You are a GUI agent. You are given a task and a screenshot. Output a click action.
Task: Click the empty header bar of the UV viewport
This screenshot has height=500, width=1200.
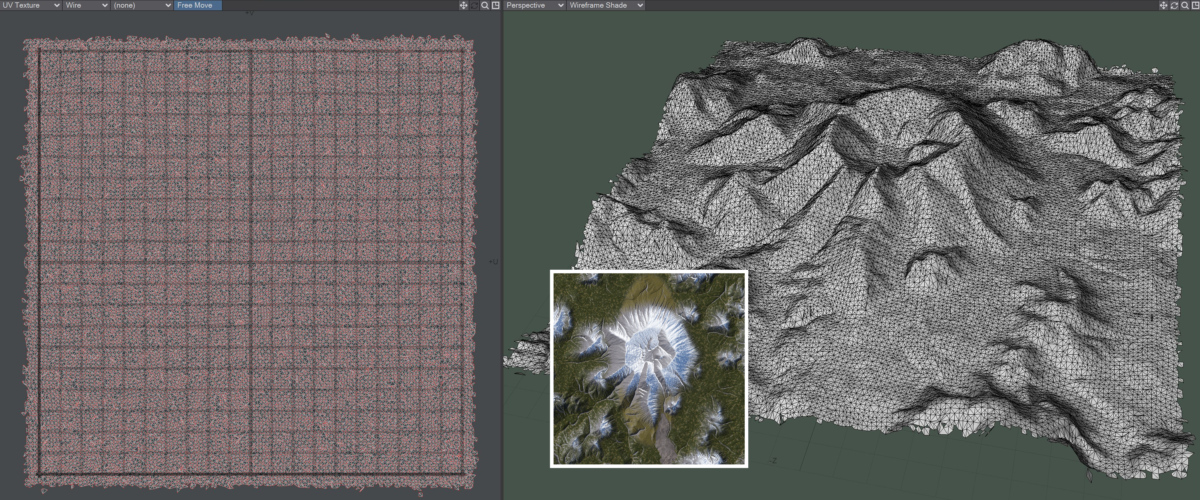tap(340, 5)
